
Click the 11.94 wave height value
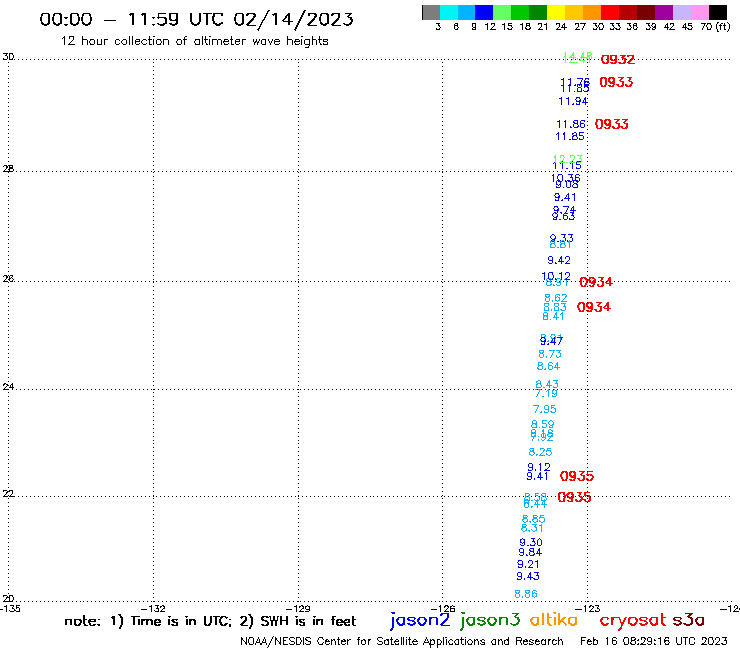point(573,101)
